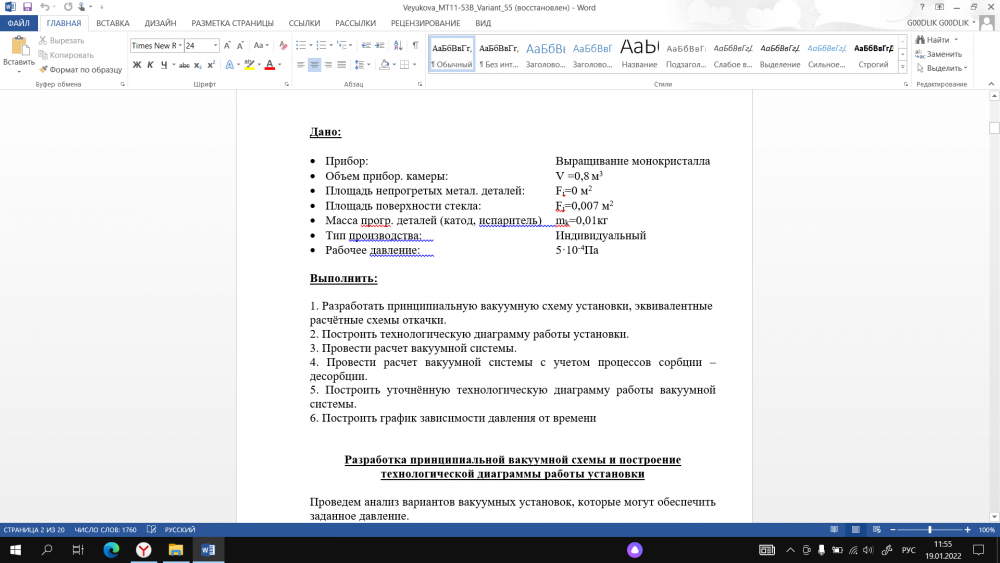Expand the styles gallery more arrow
This screenshot has width=1000, height=563.
[x=904, y=68]
